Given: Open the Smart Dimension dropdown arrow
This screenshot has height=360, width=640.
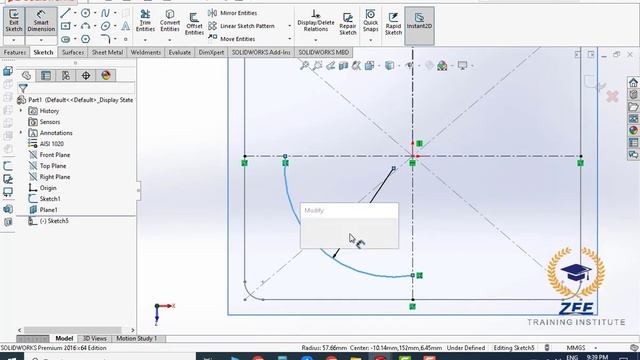Looking at the screenshot, I should tap(41, 40).
